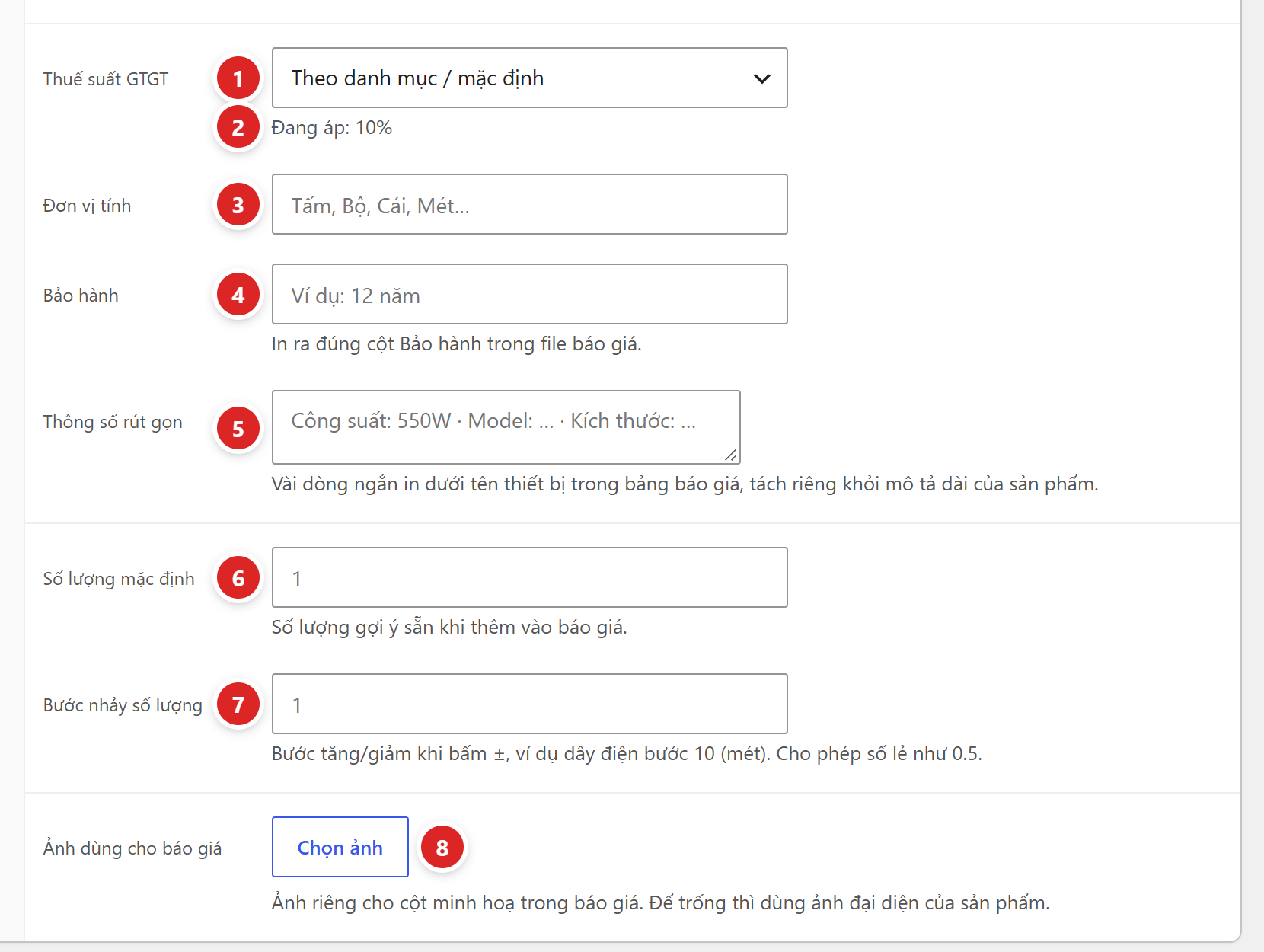Click hint 'In ra đúng cột Bảo hành'
The width and height of the screenshot is (1264, 952).
(457, 344)
